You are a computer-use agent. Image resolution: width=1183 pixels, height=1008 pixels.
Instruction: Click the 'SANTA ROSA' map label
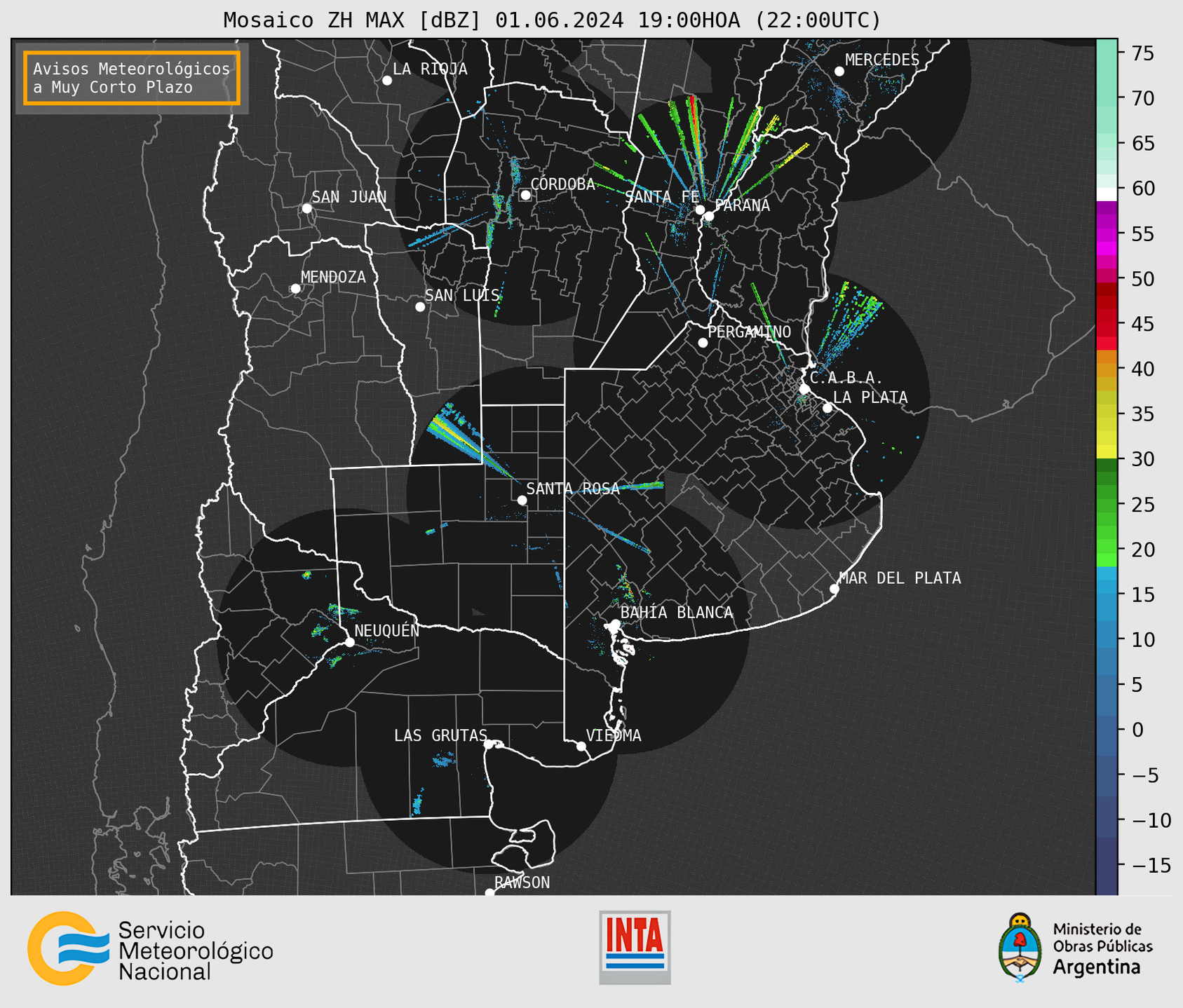tap(573, 489)
